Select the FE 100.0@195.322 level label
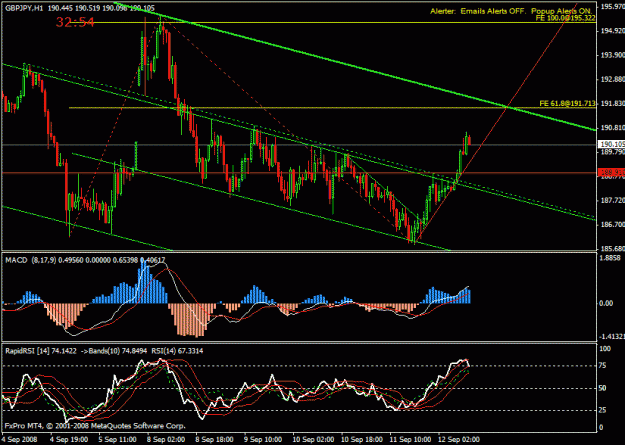Image resolution: width=625 pixels, height=445 pixels. point(566,18)
